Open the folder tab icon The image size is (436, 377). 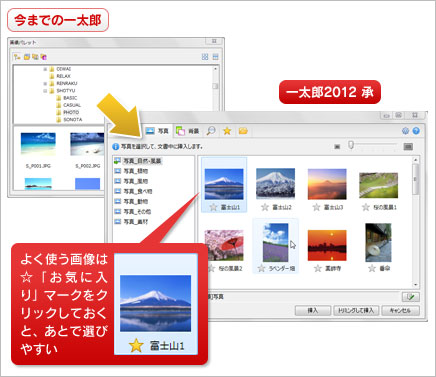pos(243,131)
